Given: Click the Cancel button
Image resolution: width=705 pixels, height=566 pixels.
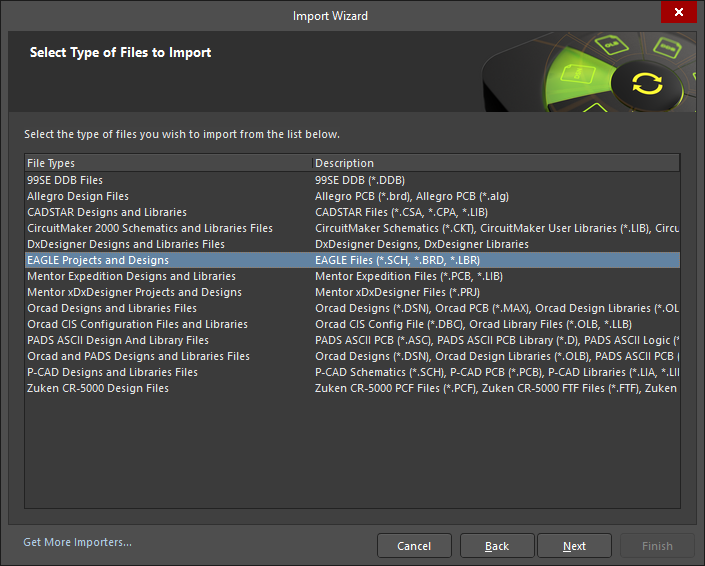Looking at the screenshot, I should 414,546.
